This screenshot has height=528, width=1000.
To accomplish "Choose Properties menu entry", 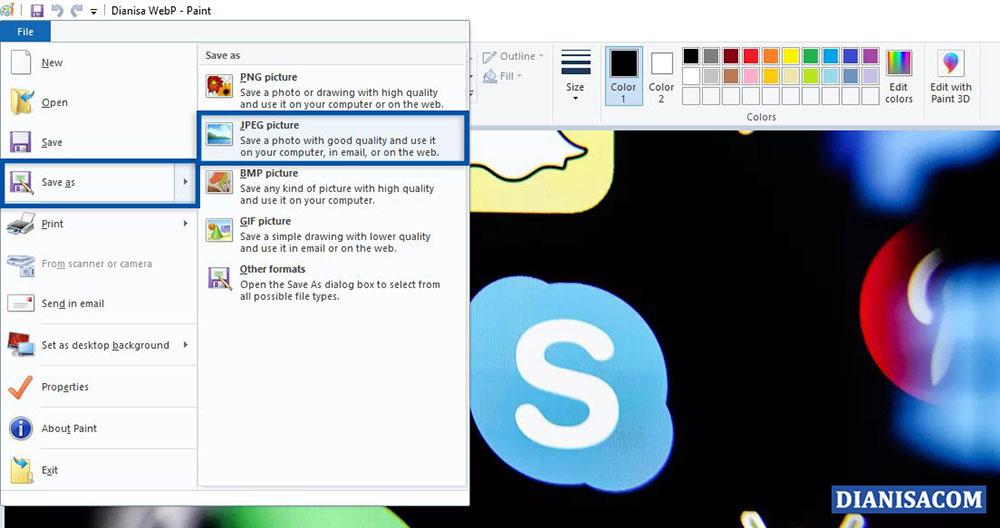I will 99,387.
